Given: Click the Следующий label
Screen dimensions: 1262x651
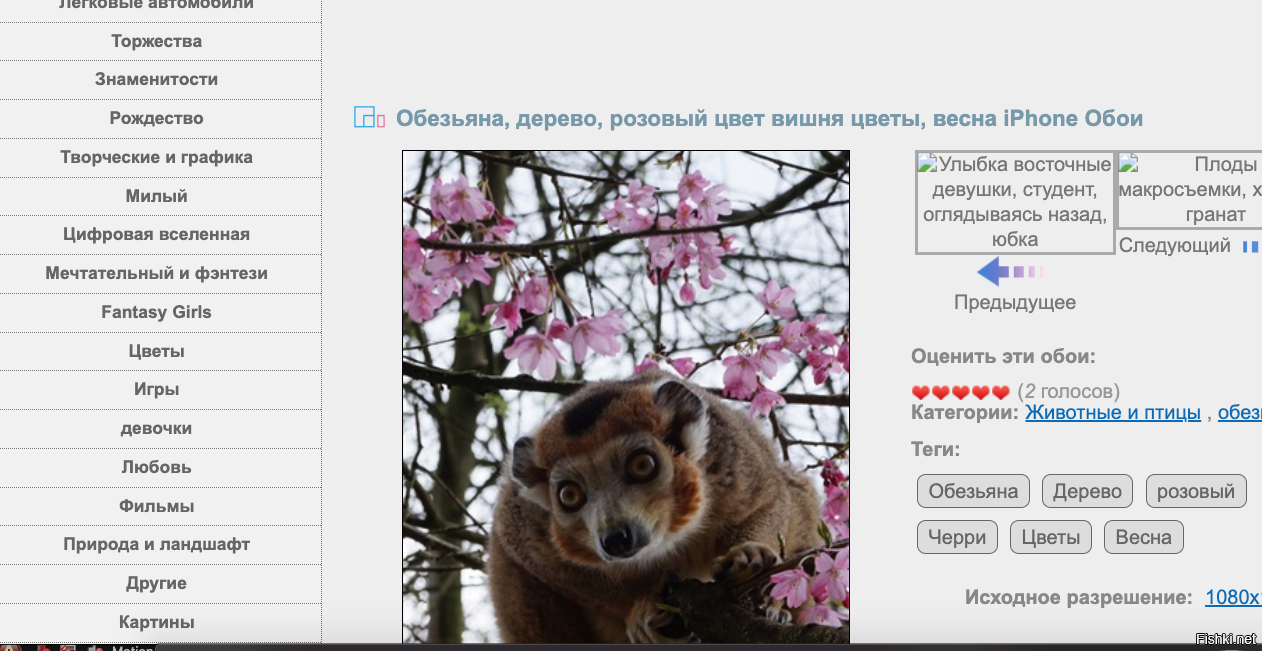Looking at the screenshot, I should 1174,245.
